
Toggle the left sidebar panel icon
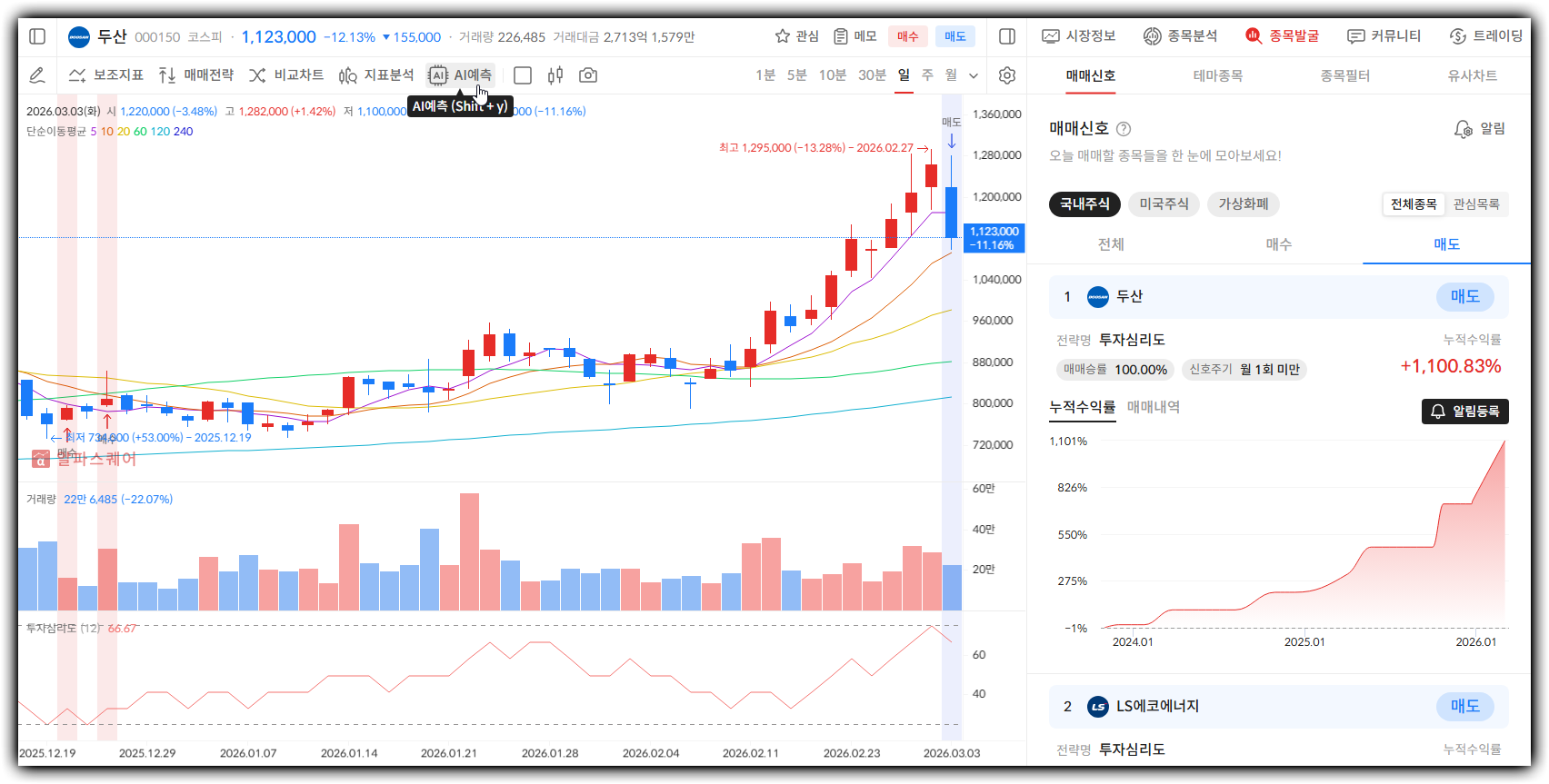point(37,36)
